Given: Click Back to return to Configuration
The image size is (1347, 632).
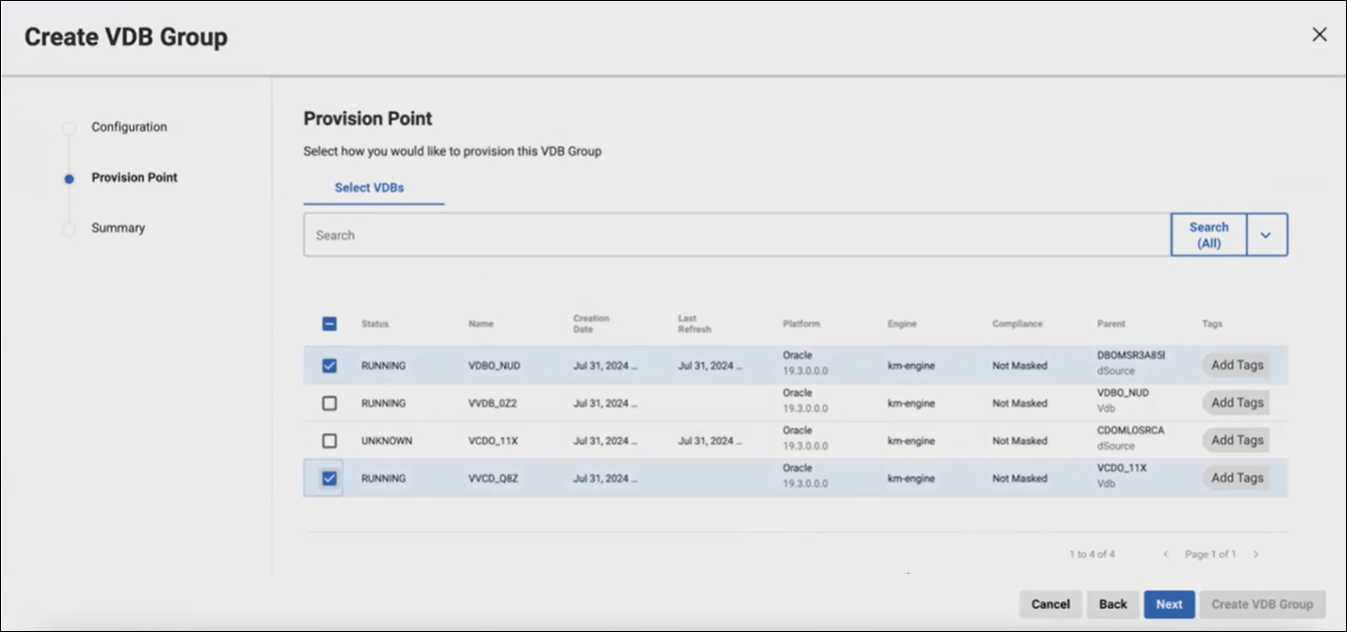Looking at the screenshot, I should (x=1112, y=604).
